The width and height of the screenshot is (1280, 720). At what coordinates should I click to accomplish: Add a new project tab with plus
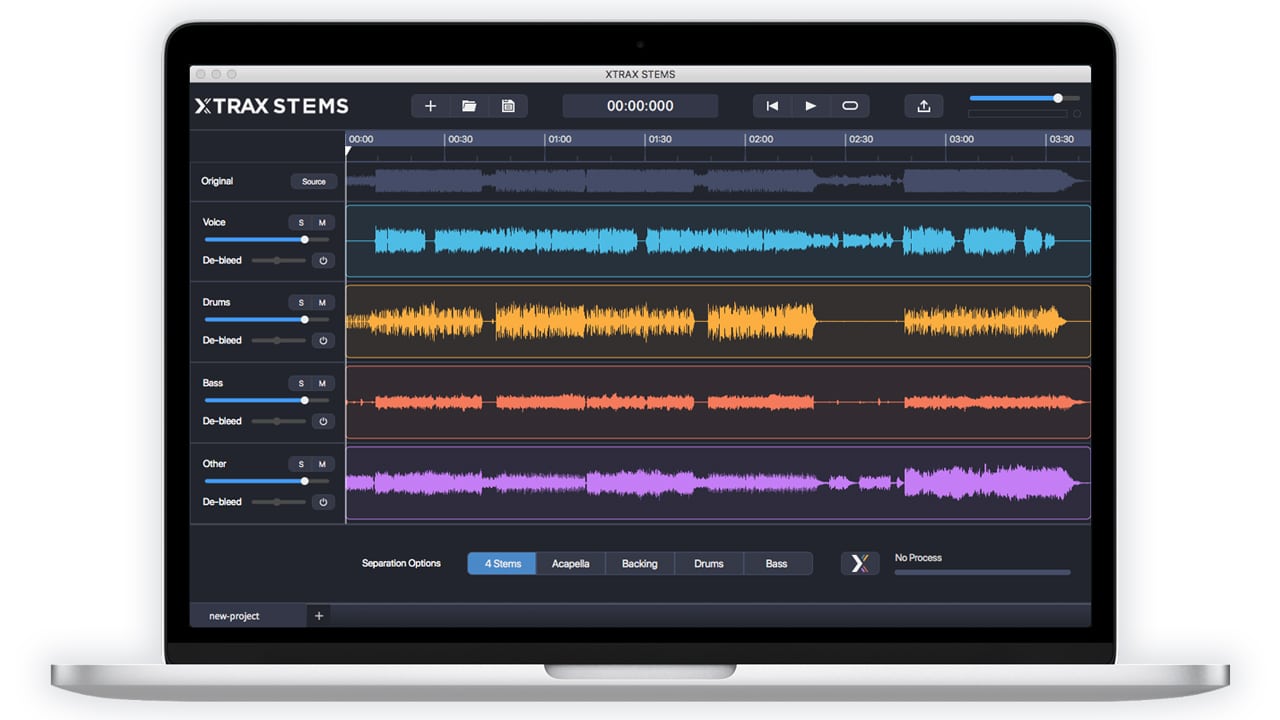319,616
